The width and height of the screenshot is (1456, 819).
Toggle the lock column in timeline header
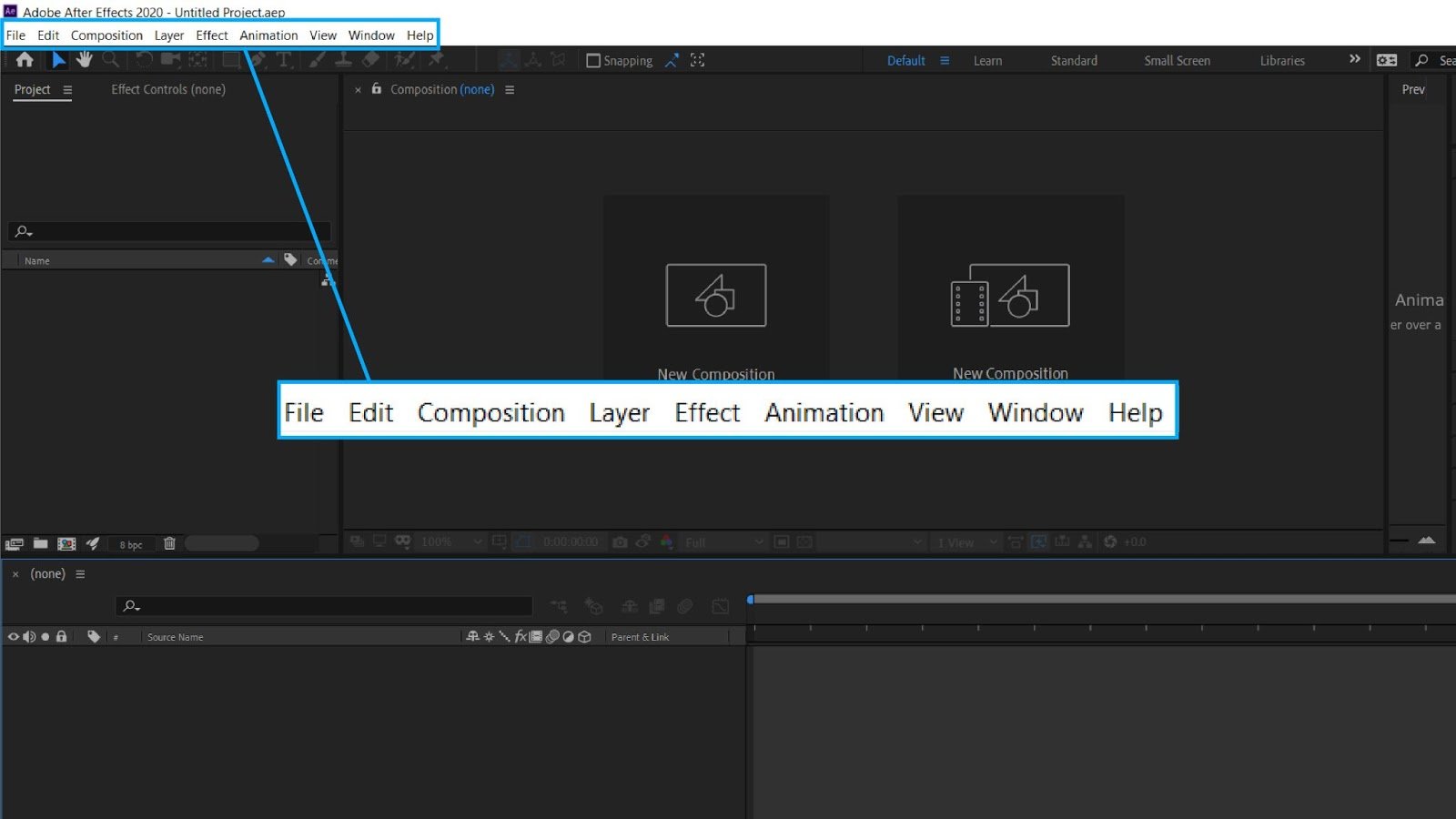pyautogui.click(x=61, y=637)
